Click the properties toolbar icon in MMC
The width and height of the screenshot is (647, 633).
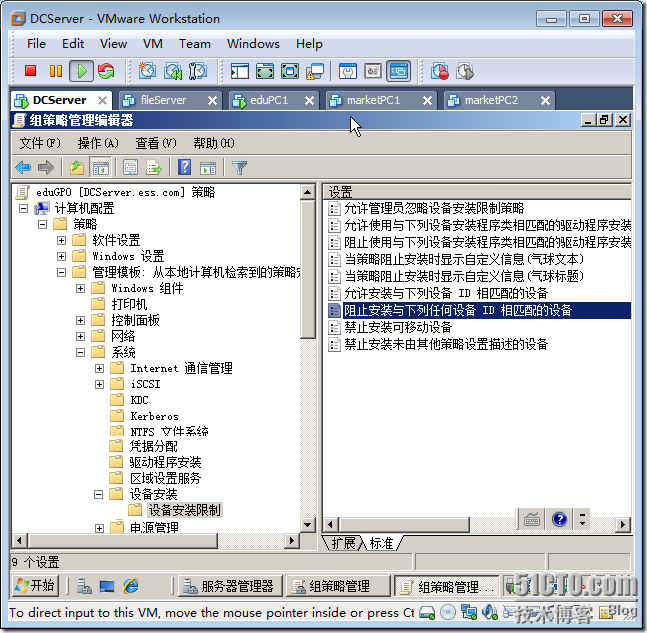click(x=130, y=168)
